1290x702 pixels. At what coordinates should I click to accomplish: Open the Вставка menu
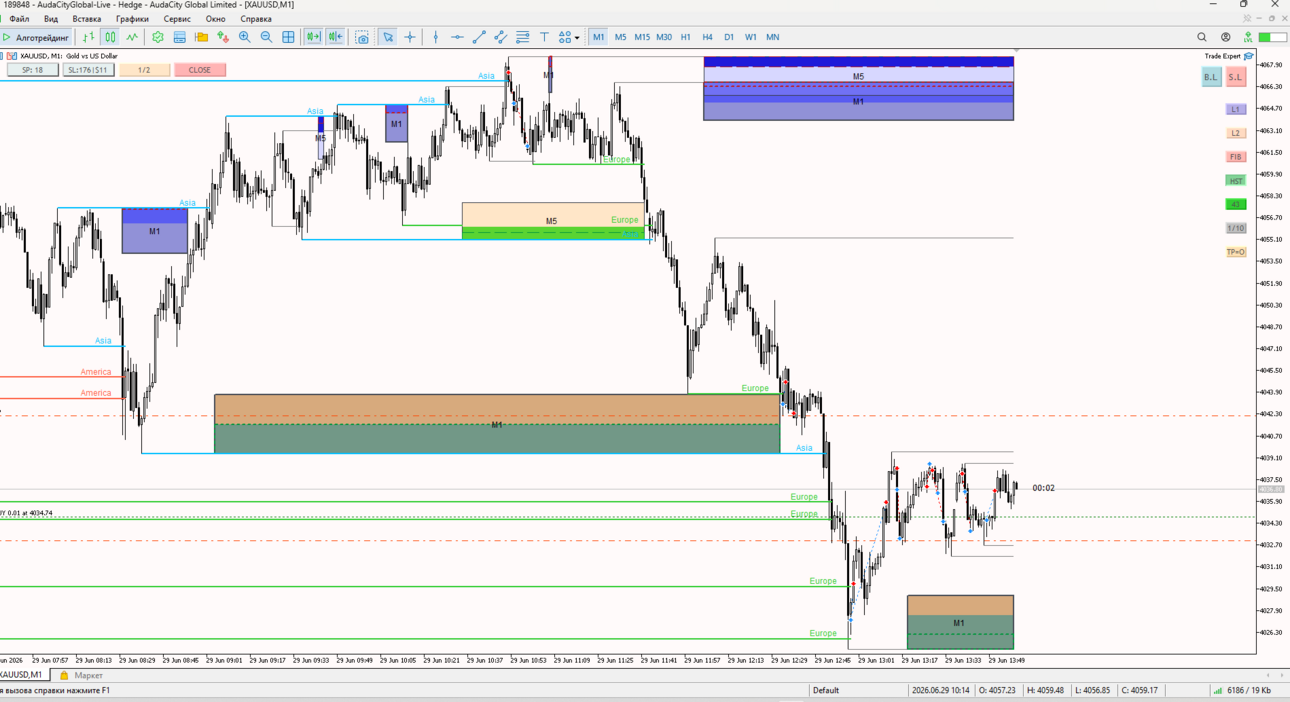click(x=87, y=19)
